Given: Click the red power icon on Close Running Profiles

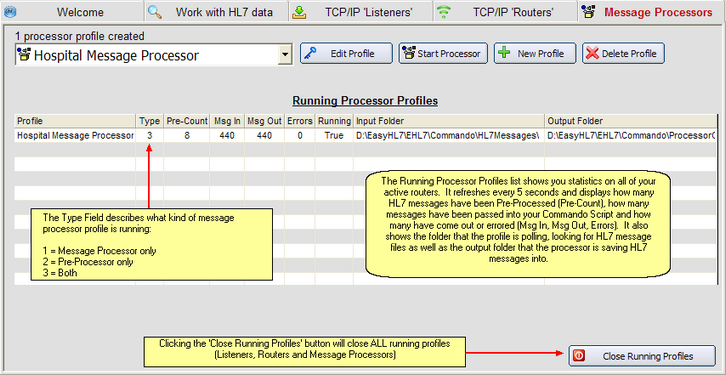Looking at the screenshot, I should [x=579, y=356].
